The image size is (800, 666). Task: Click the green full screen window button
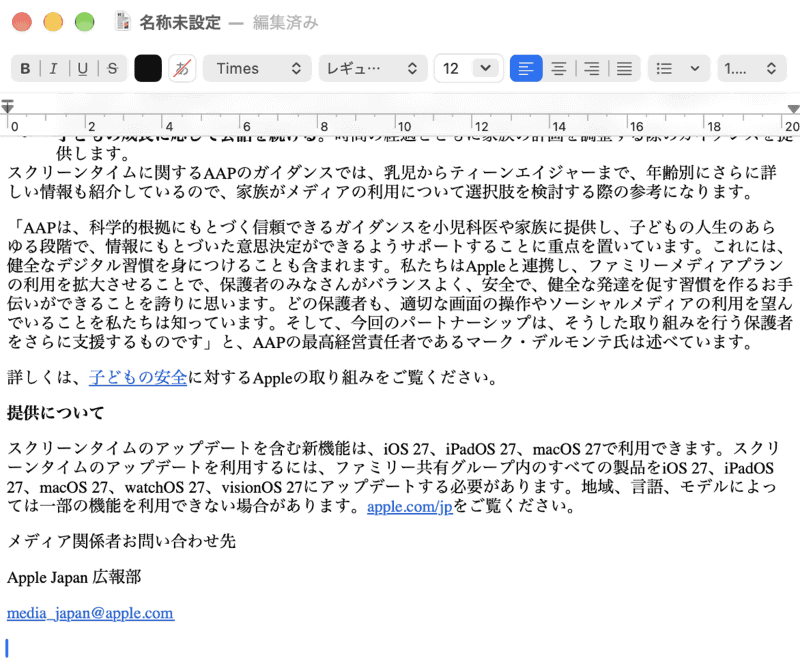(85, 22)
